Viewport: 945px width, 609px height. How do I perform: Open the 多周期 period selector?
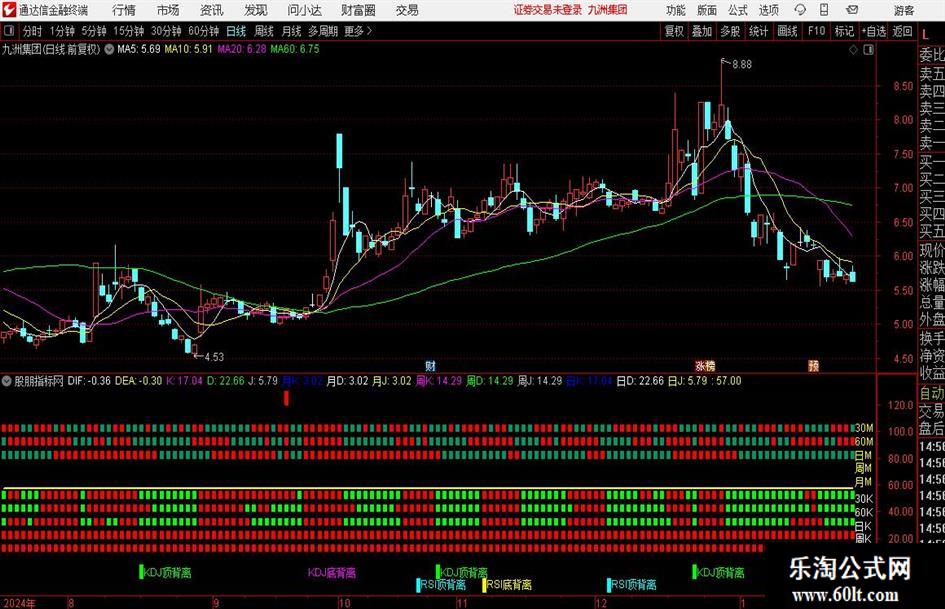(x=323, y=31)
